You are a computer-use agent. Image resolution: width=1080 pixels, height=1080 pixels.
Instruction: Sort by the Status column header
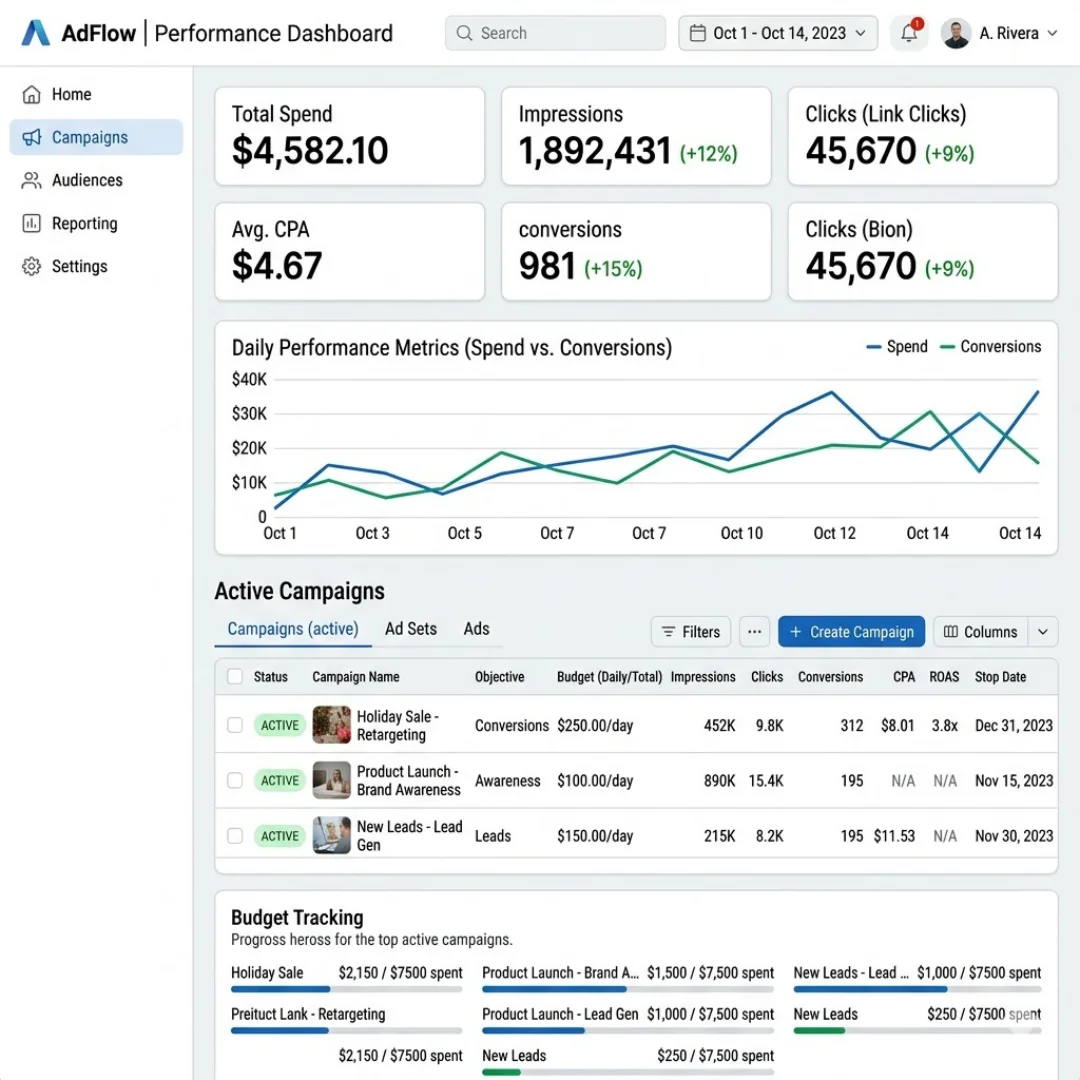[x=271, y=676]
